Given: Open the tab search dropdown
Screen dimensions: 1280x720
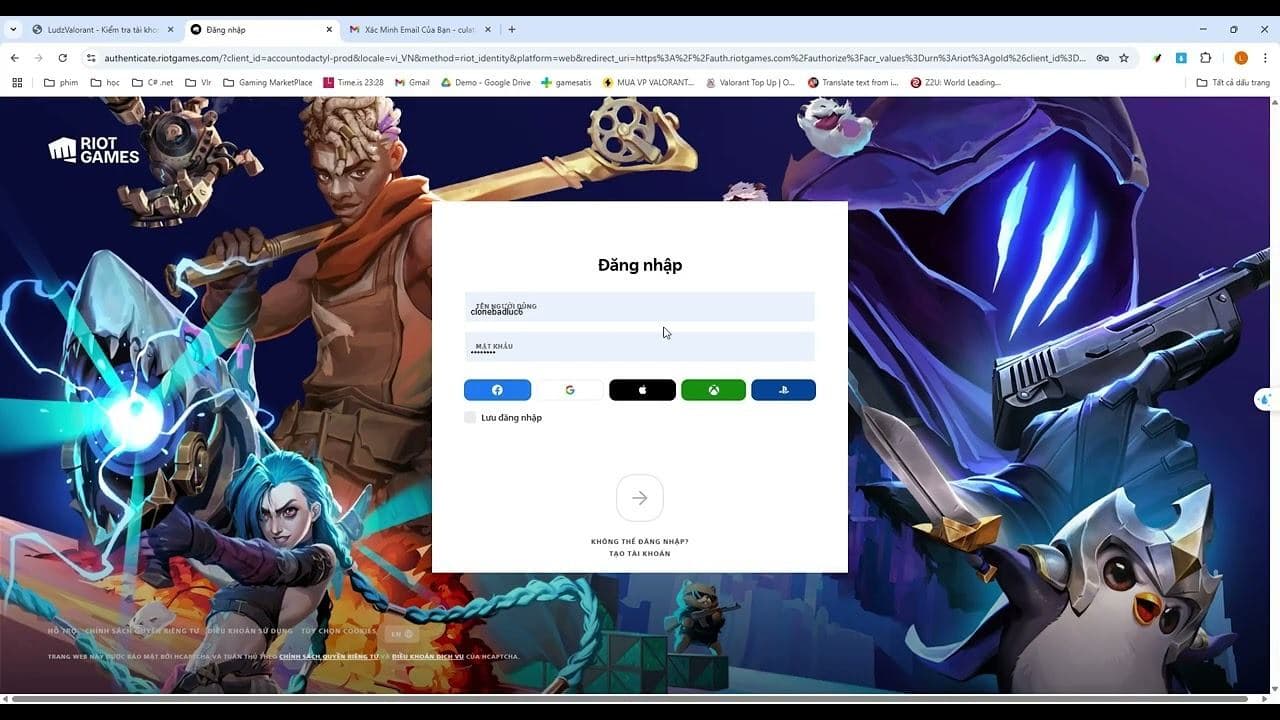Looking at the screenshot, I should click(13, 30).
